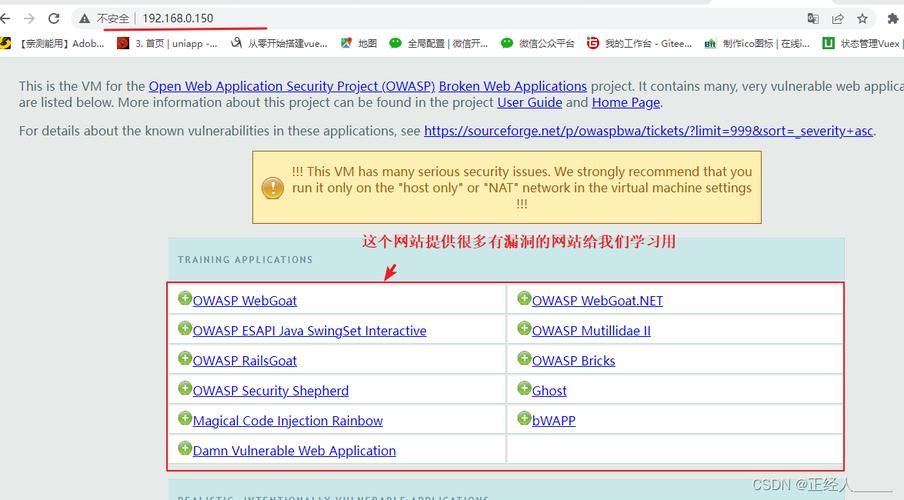Open the 制作ico图标 bookmark
This screenshot has width=904, height=500.
(757, 43)
